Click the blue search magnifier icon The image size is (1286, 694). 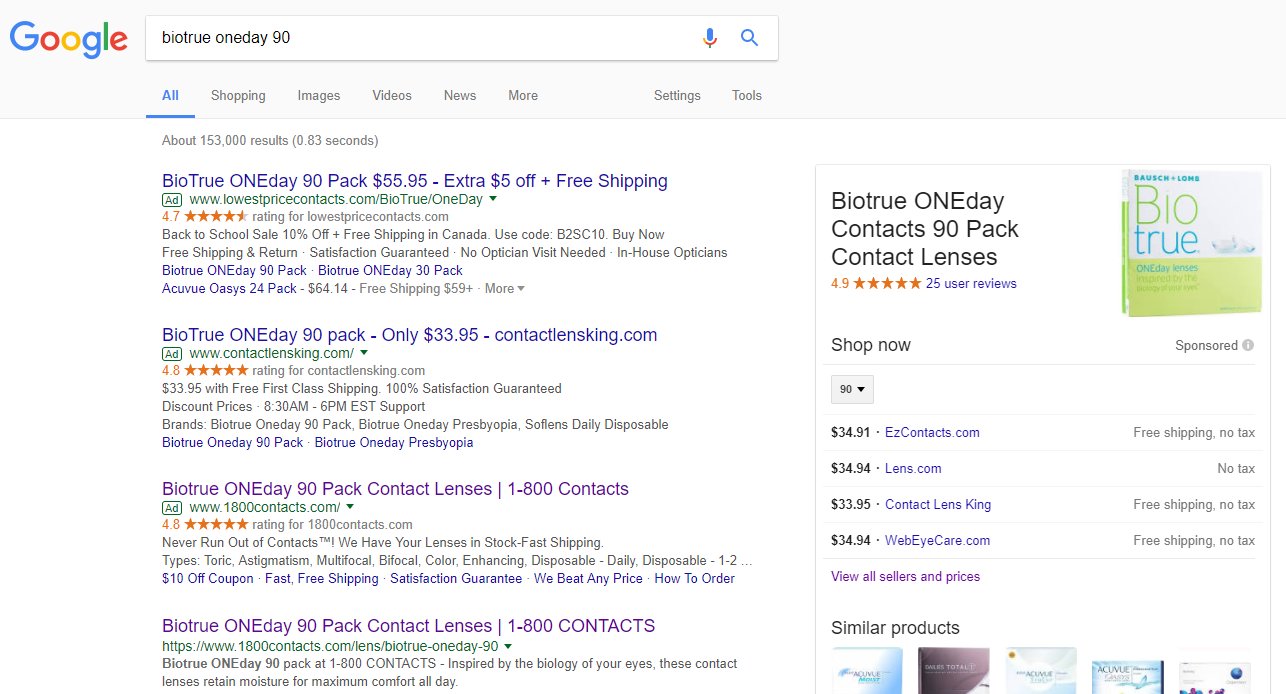coord(749,38)
